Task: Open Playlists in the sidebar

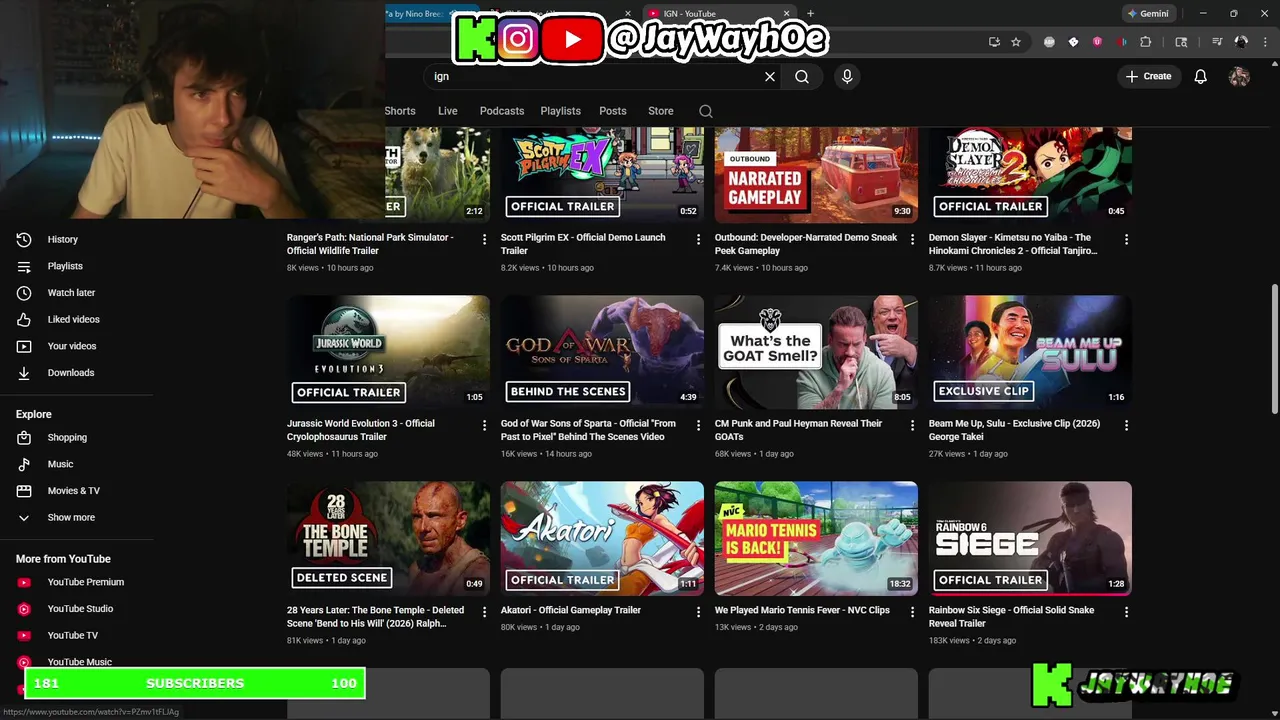Action: point(65,266)
